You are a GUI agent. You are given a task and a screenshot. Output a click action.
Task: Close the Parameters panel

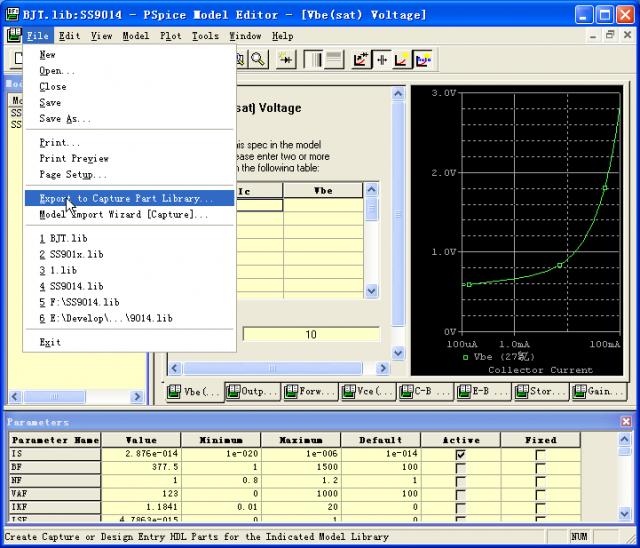click(626, 422)
